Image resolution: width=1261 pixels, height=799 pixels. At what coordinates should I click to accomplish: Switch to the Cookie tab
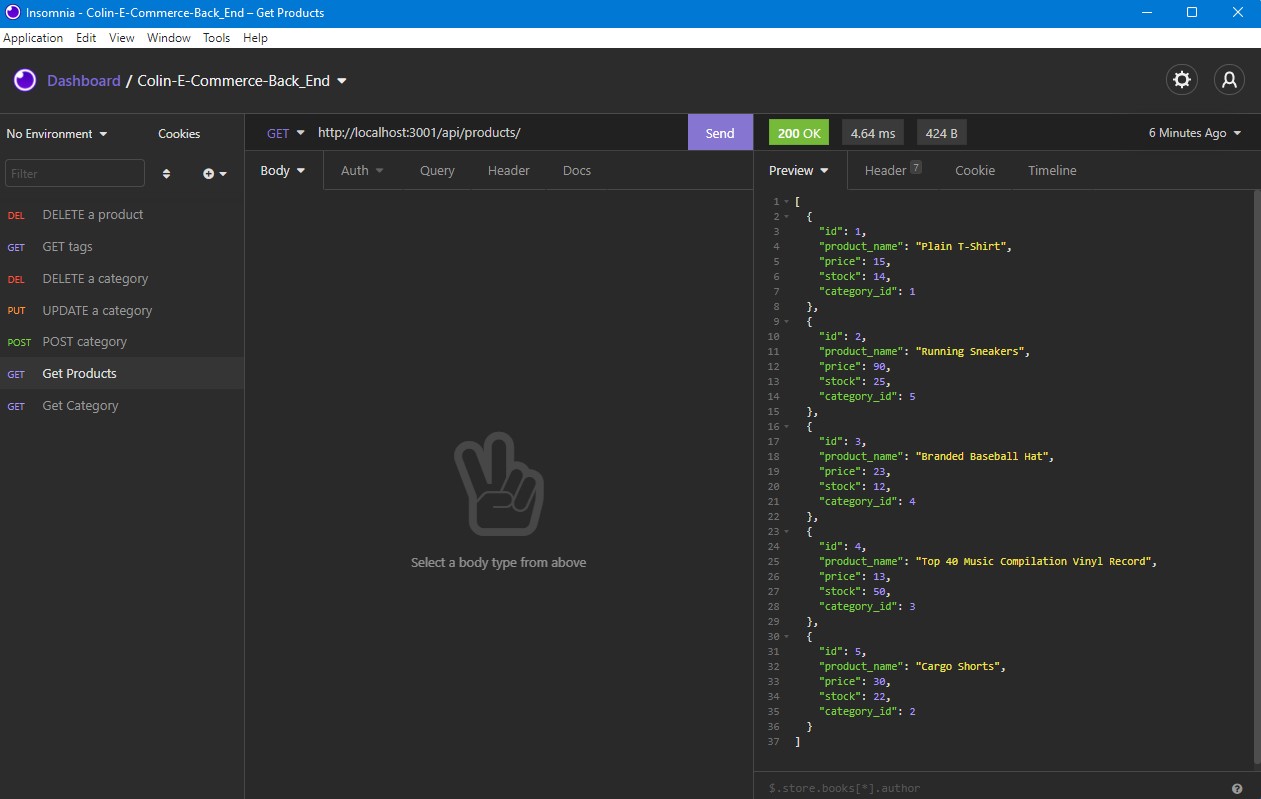click(x=975, y=170)
